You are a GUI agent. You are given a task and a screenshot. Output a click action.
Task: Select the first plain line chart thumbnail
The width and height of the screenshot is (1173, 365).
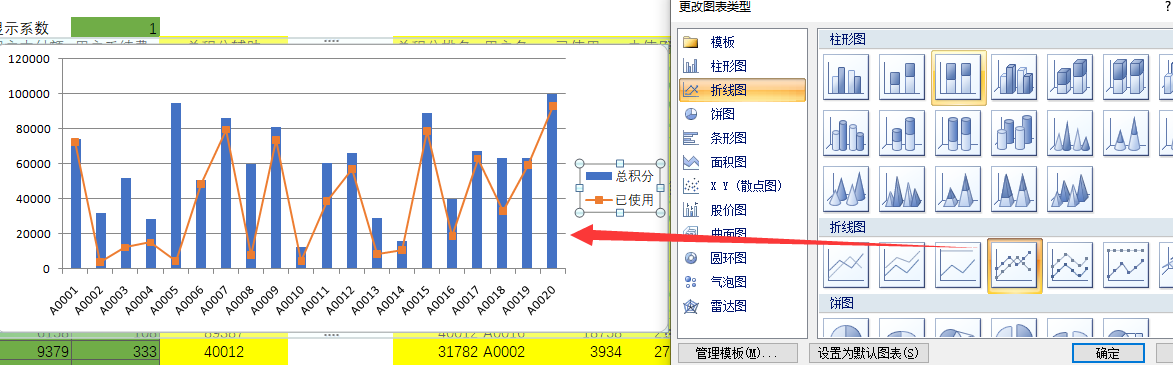(846, 266)
